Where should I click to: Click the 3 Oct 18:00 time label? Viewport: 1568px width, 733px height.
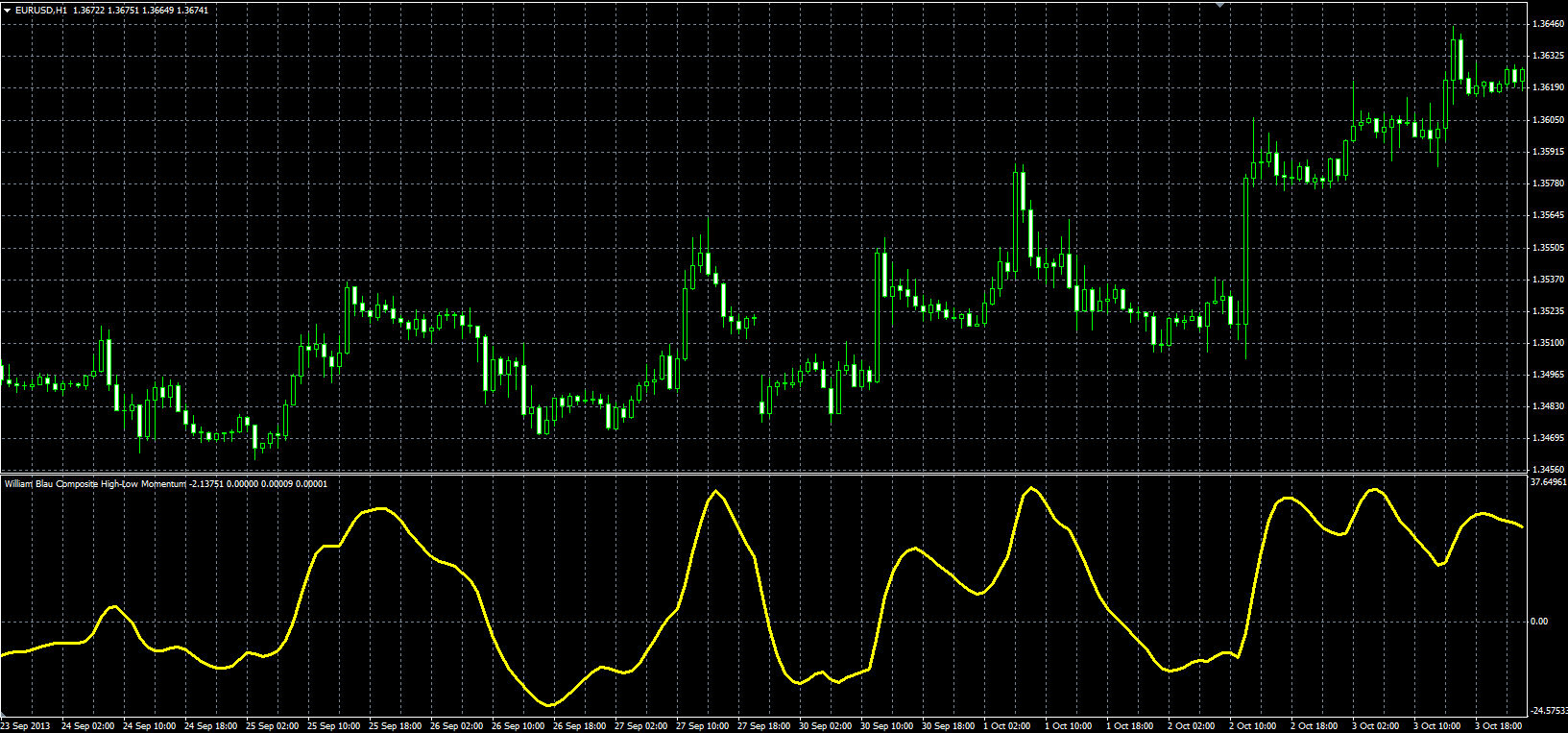coord(1498,726)
